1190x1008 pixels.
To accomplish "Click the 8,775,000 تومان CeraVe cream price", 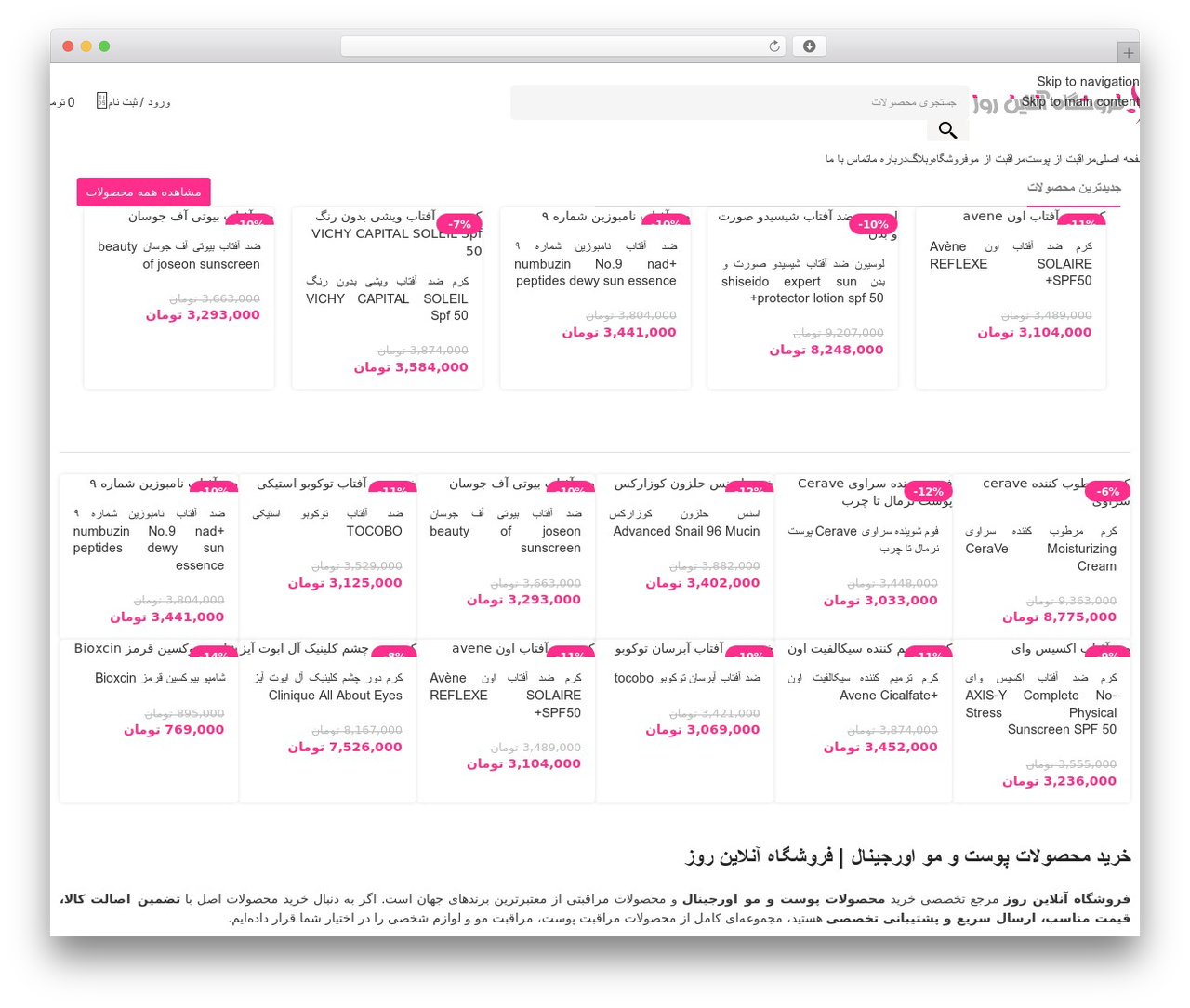I will coord(1059,617).
